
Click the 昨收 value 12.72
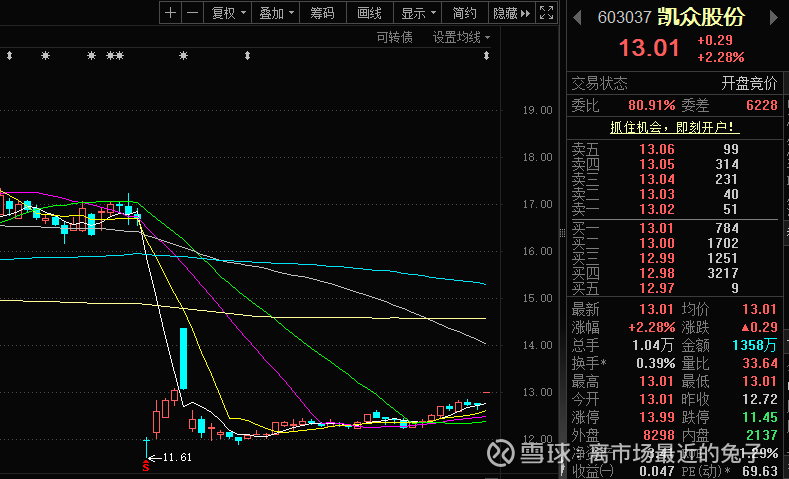tap(760, 400)
